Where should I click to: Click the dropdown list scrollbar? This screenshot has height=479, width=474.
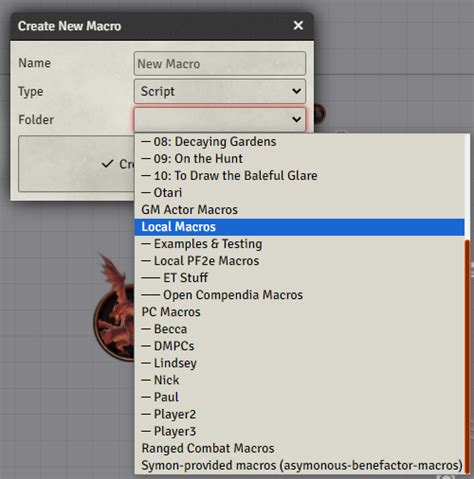(467, 356)
